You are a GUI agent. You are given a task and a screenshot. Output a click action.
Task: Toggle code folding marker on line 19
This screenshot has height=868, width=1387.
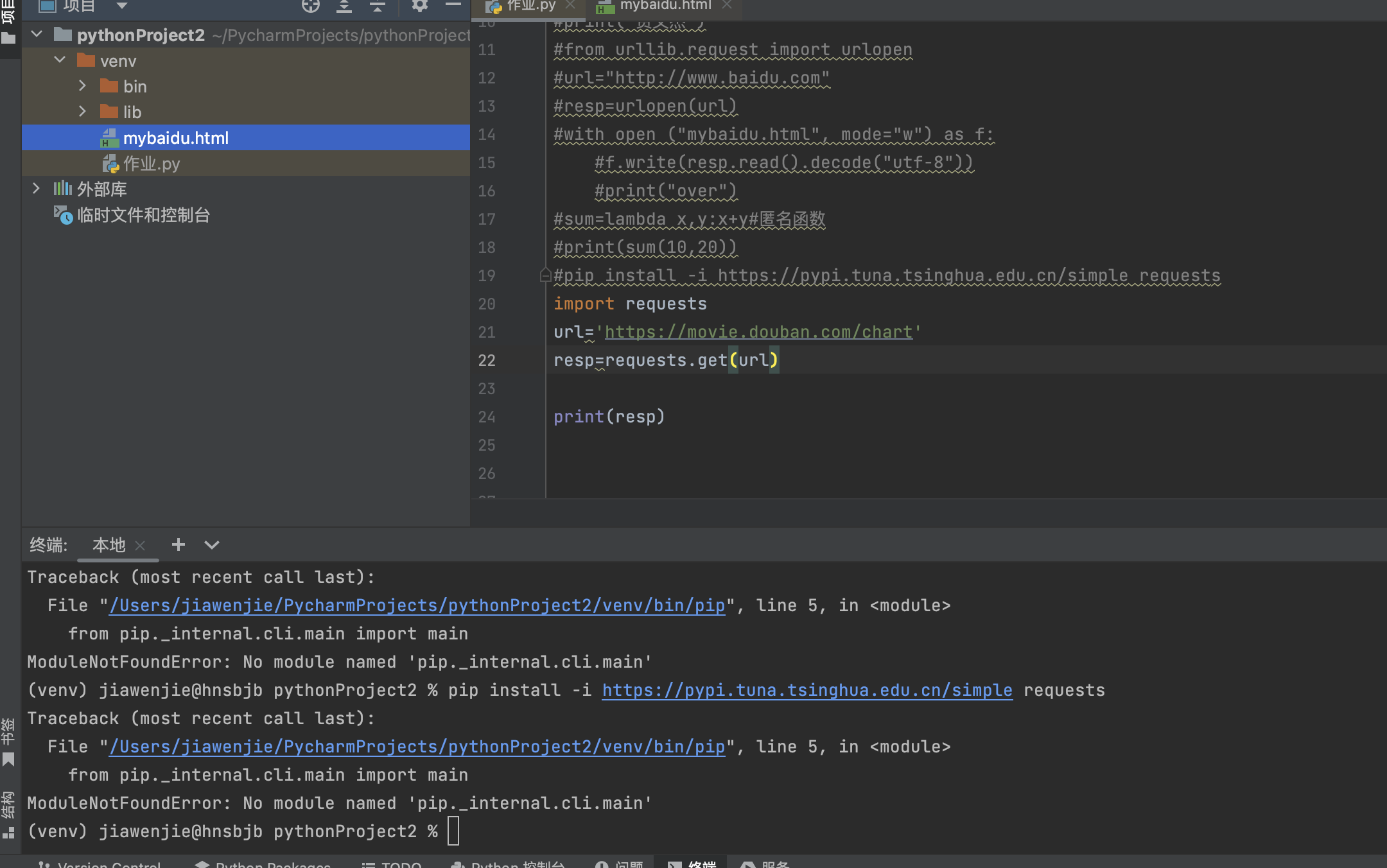coord(545,275)
